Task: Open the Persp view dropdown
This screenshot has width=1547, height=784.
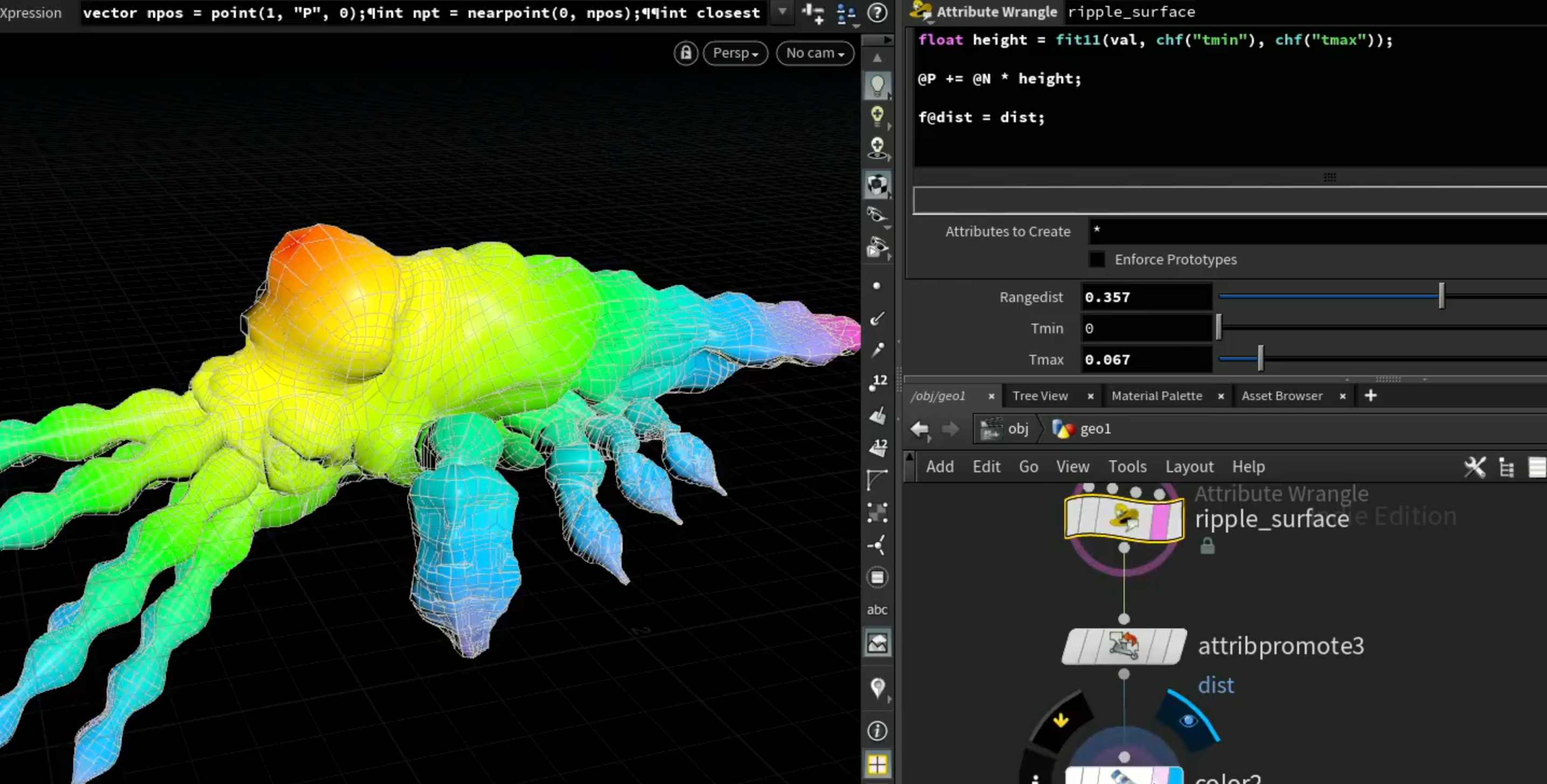Action: [736, 53]
